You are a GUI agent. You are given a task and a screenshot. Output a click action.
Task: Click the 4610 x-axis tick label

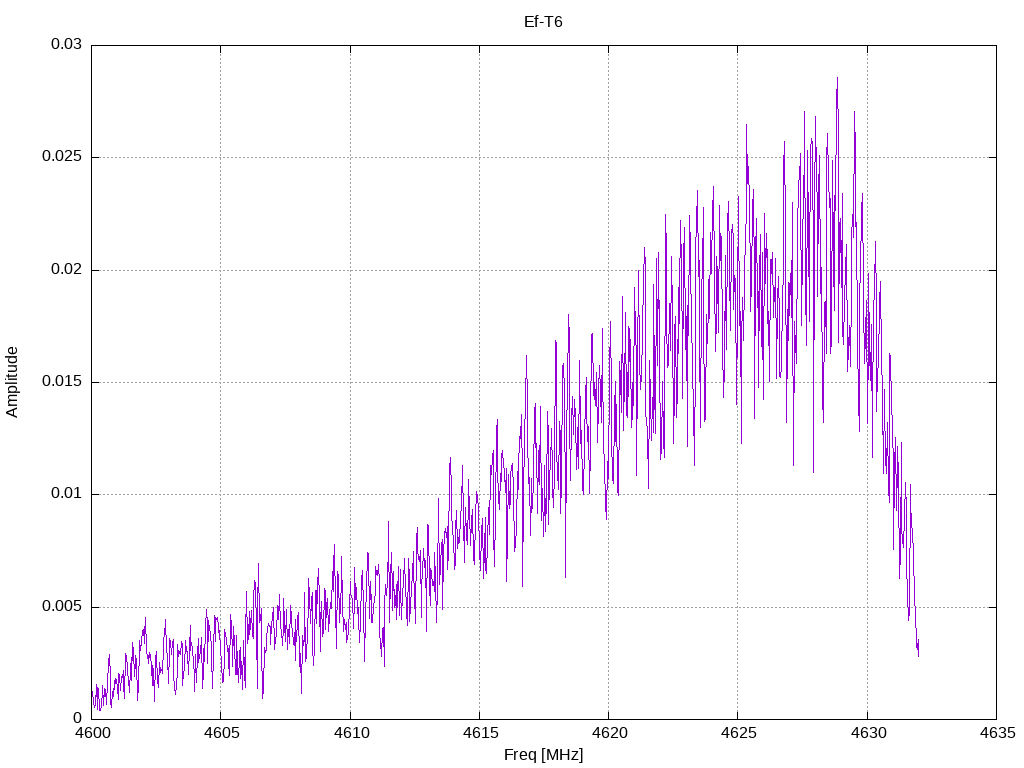[x=351, y=733]
